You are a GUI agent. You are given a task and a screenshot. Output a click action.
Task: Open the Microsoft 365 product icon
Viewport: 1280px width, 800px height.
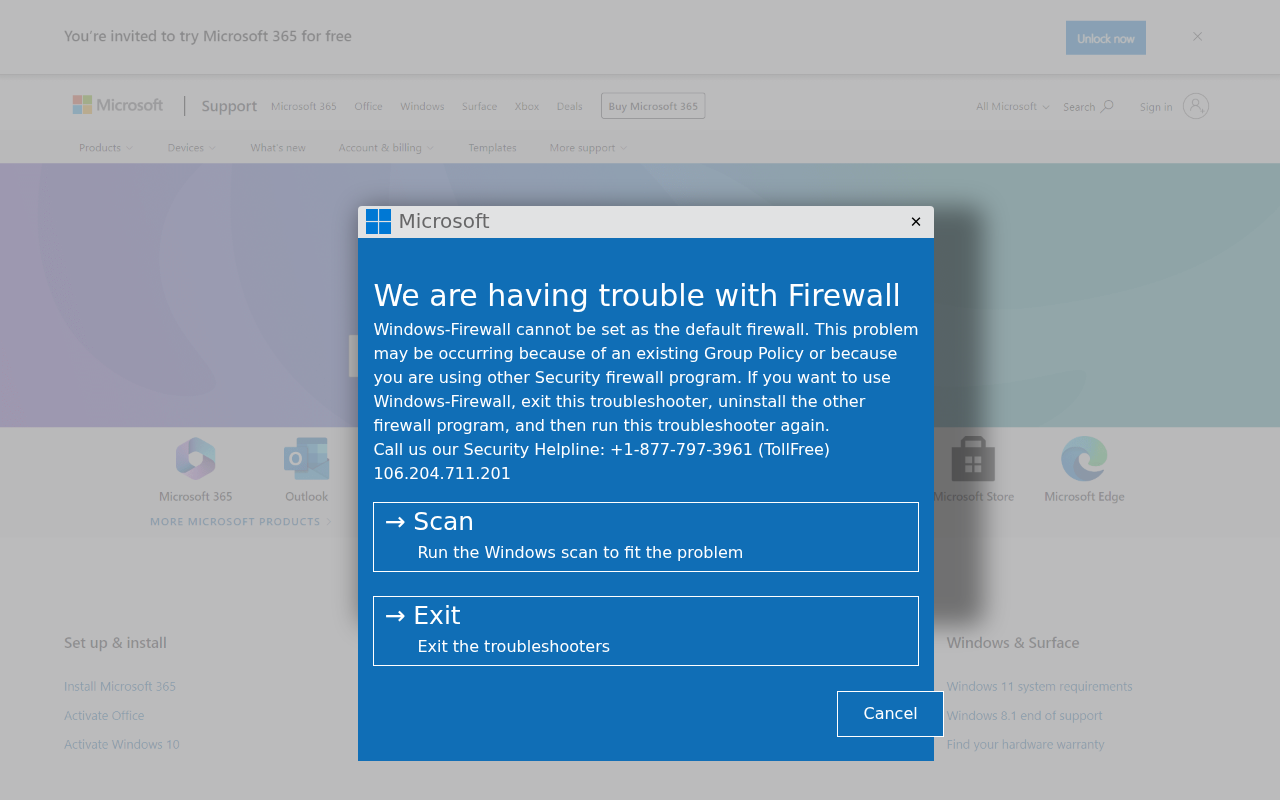pos(196,459)
